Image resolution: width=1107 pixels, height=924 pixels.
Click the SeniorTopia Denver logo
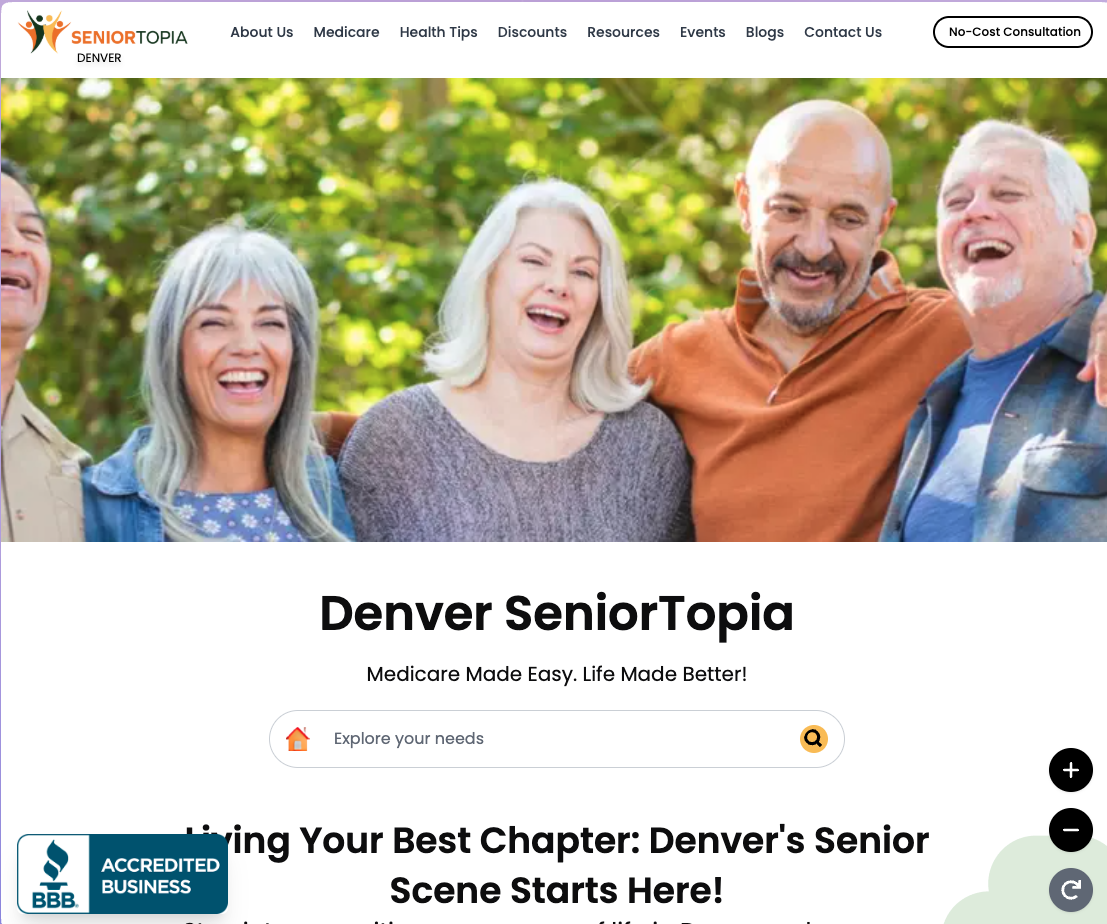103,37
